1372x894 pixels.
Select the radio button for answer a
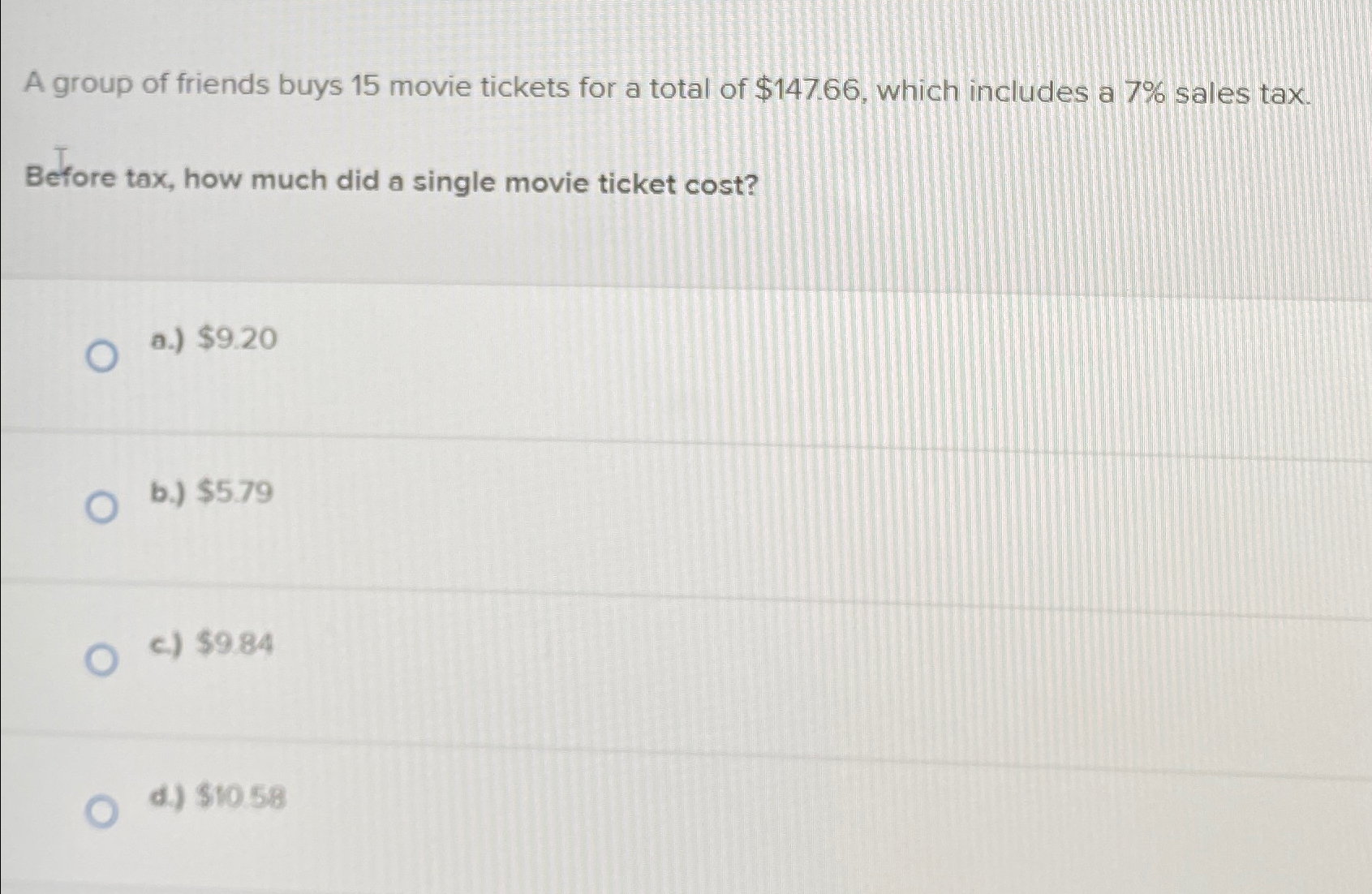coord(101,356)
